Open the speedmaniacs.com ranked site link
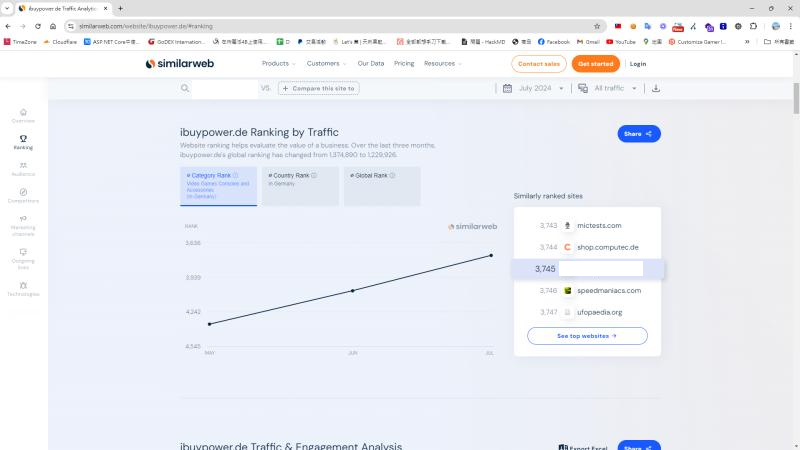800x450 pixels. 608,290
